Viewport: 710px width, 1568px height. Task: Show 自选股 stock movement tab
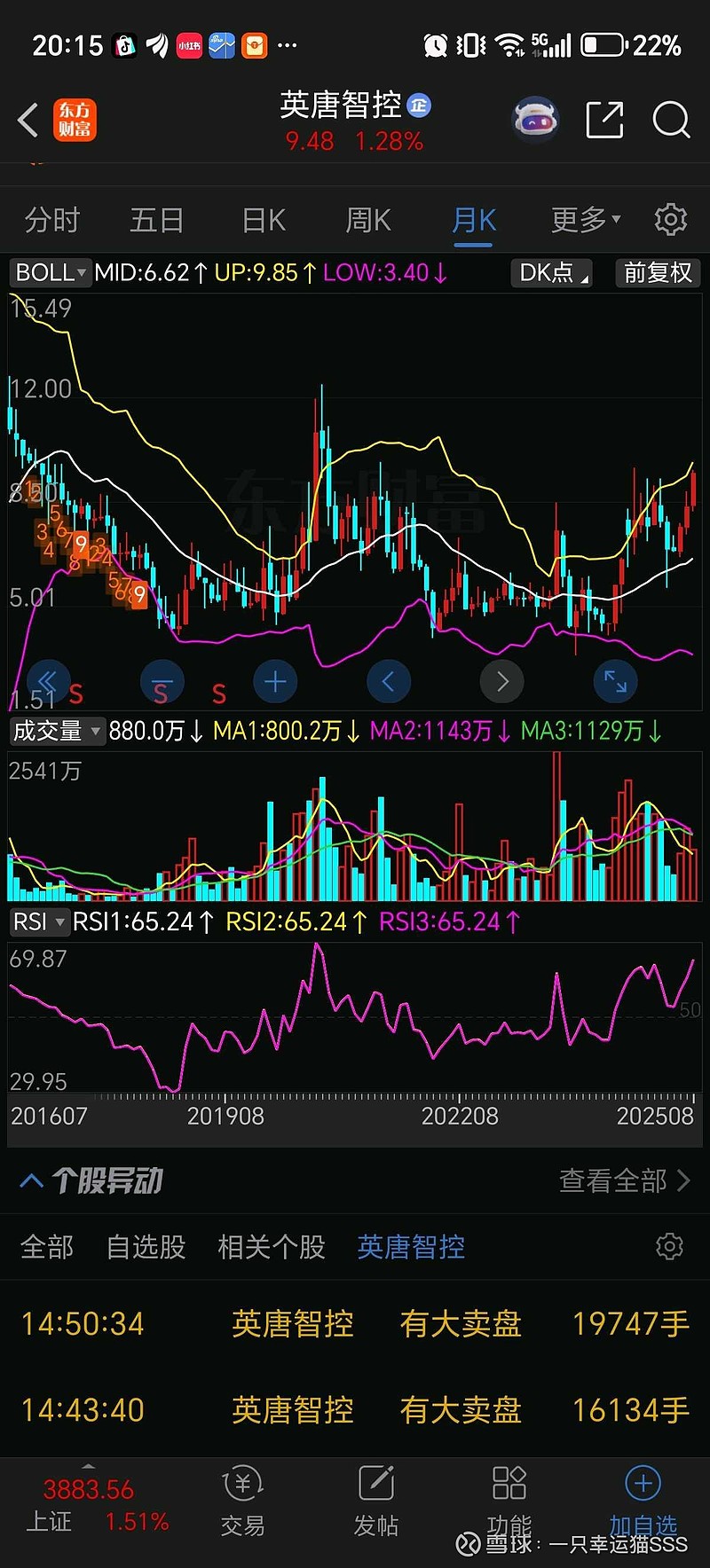click(146, 1247)
